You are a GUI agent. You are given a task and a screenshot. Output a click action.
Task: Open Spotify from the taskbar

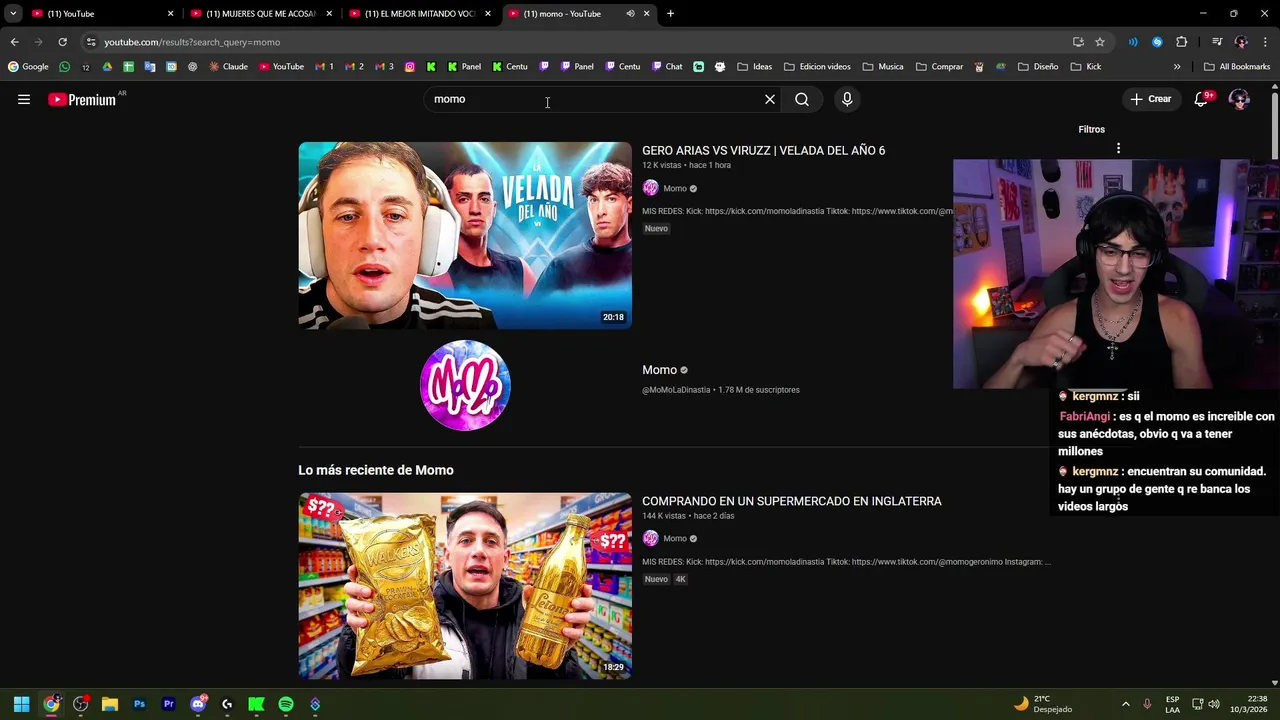pyautogui.click(x=286, y=704)
